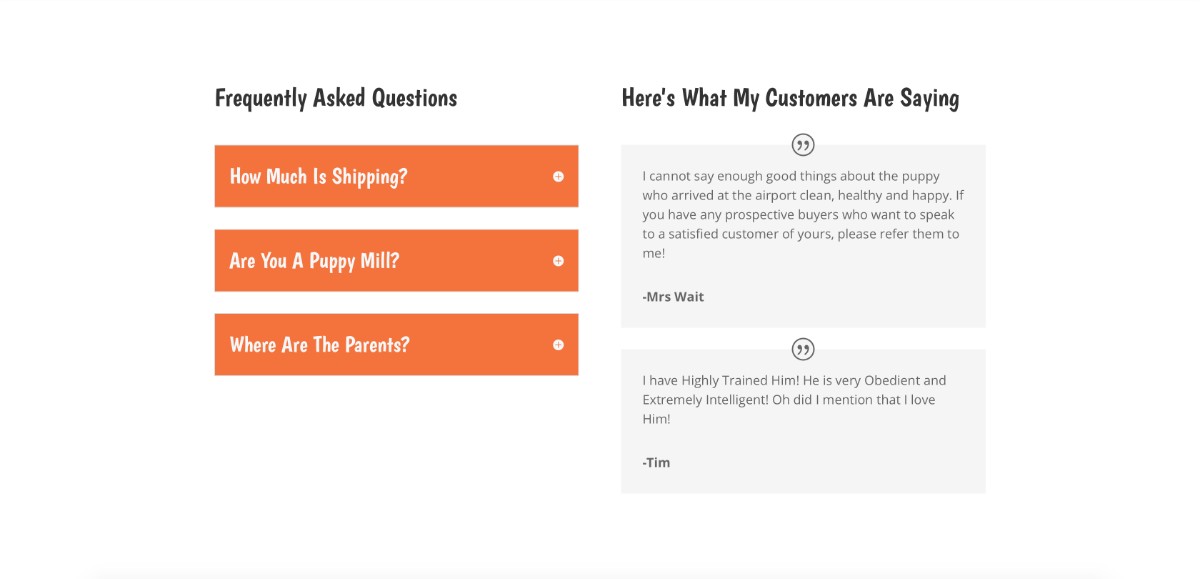The height and width of the screenshot is (579, 1200).
Task: Click the "-Tim" author name
Action: [x=656, y=463]
